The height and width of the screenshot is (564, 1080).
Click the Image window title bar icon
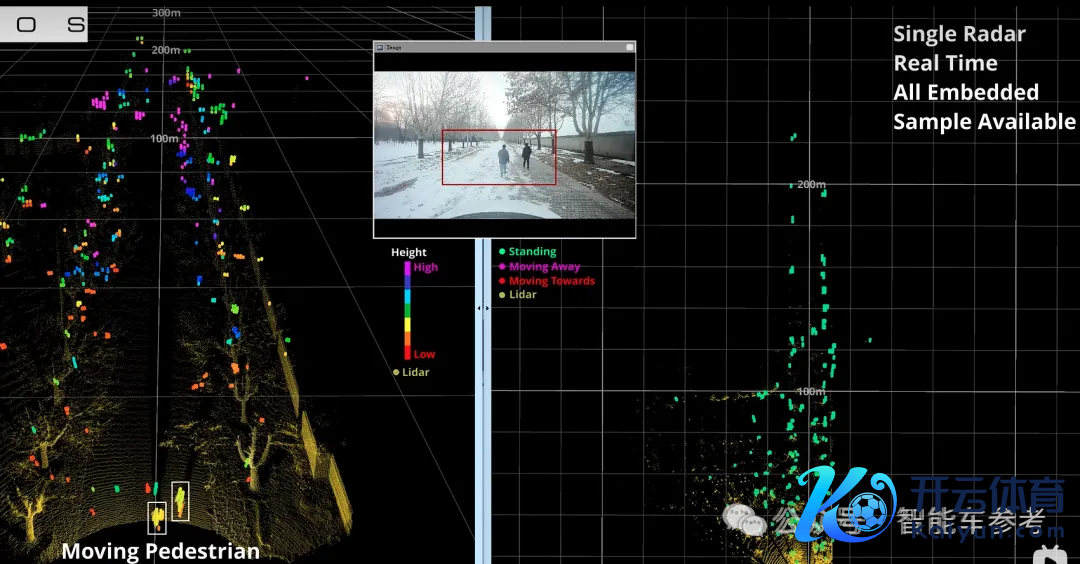point(380,47)
